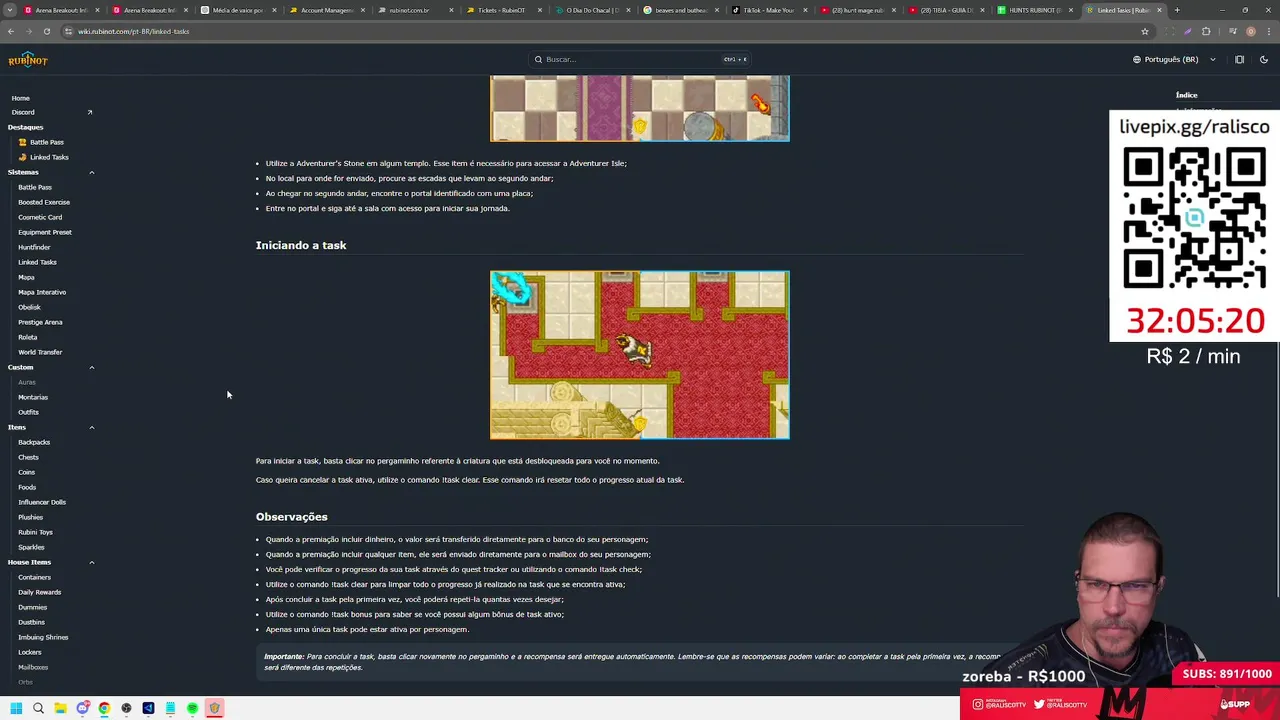
Task: Open File Explorer from the taskbar
Action: [60, 708]
